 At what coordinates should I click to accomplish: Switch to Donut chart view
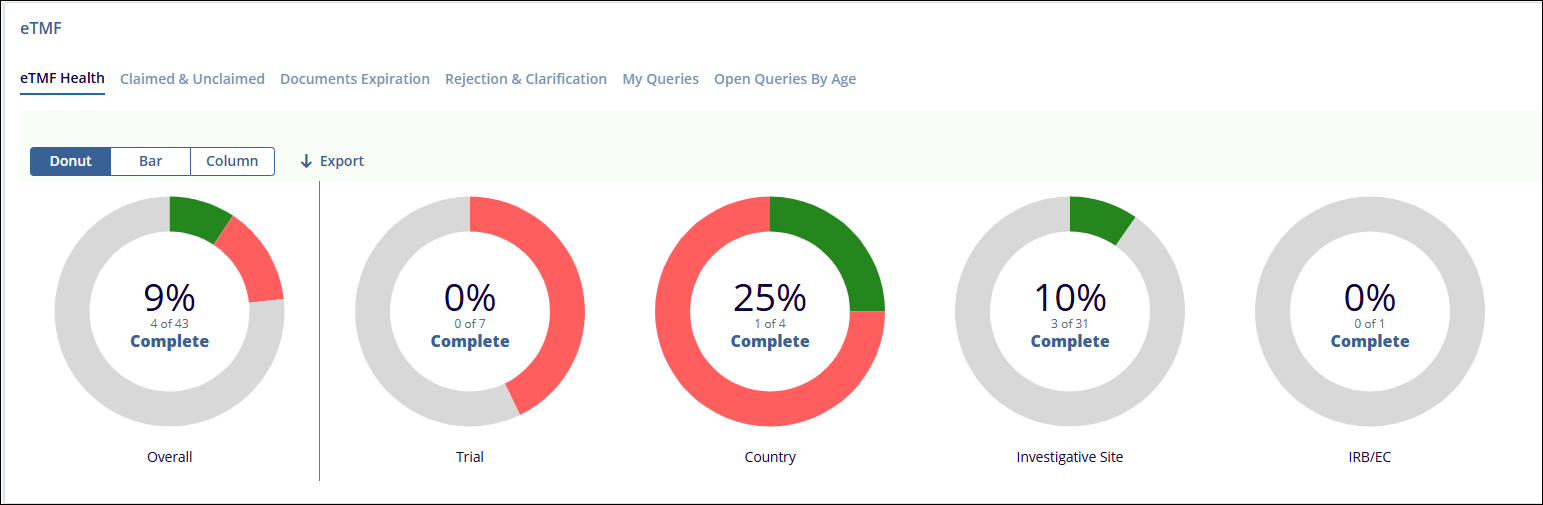70,161
